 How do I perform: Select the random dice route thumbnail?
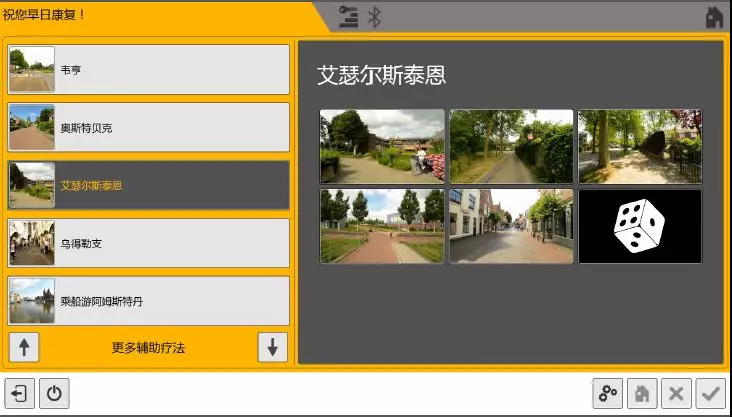tap(640, 226)
